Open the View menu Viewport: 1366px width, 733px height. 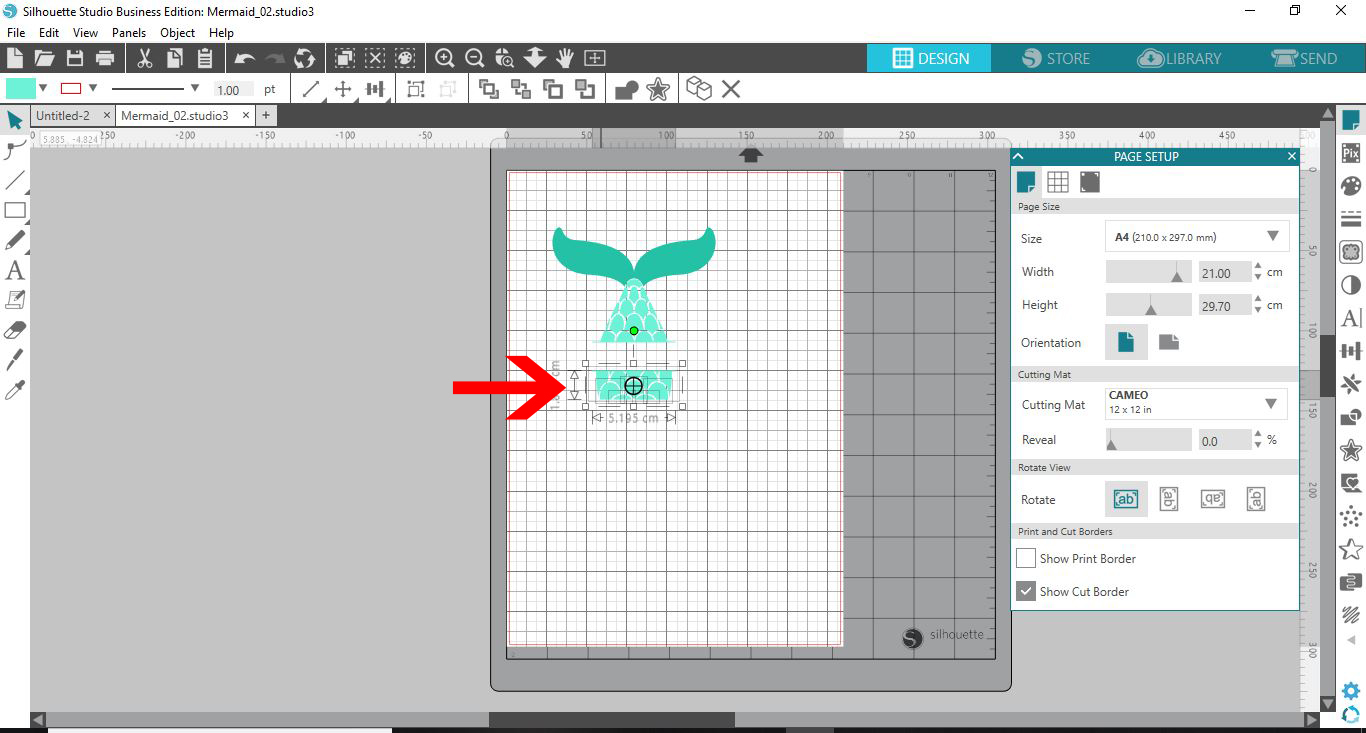85,32
